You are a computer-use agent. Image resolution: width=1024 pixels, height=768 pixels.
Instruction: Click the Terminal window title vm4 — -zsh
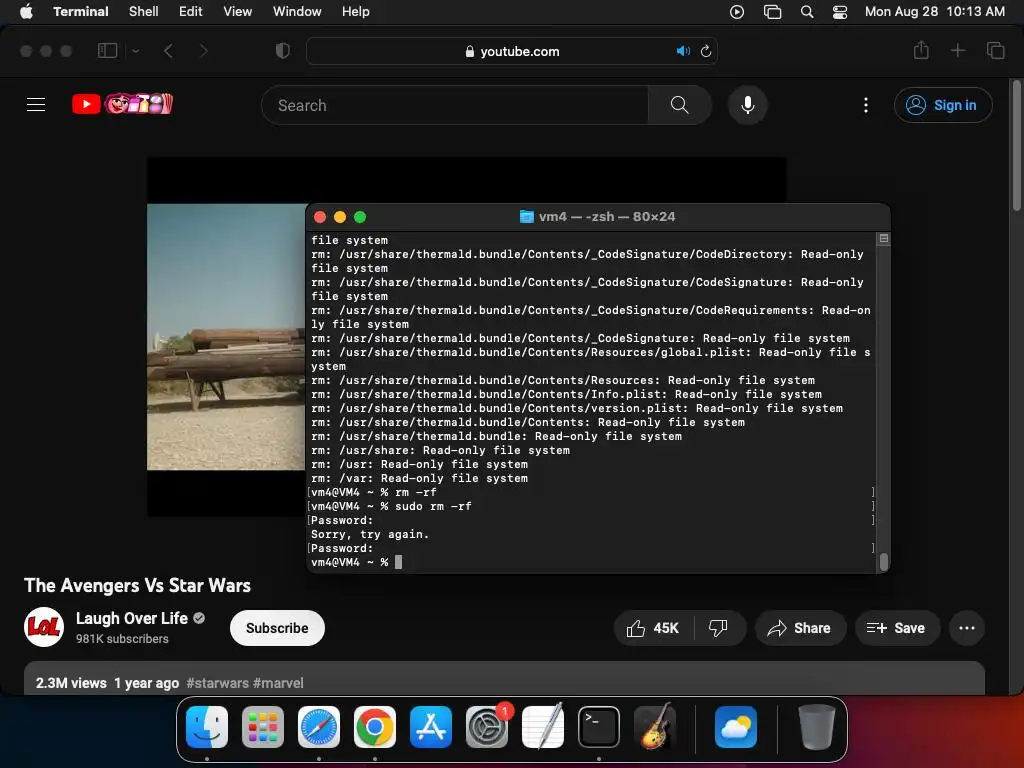click(x=607, y=217)
